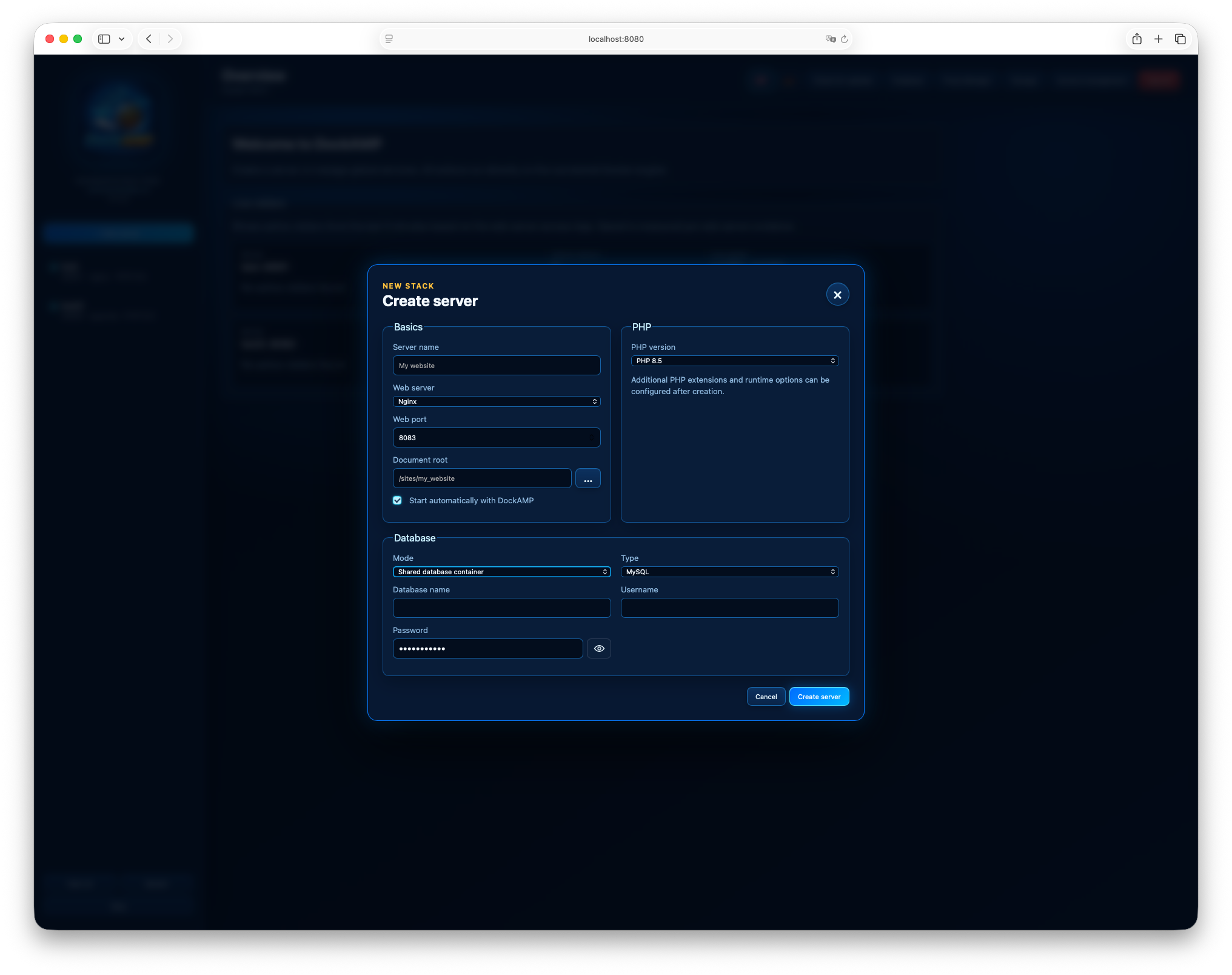
Task: Toggle Start automatically with DockAMP checkbox
Action: click(x=397, y=500)
